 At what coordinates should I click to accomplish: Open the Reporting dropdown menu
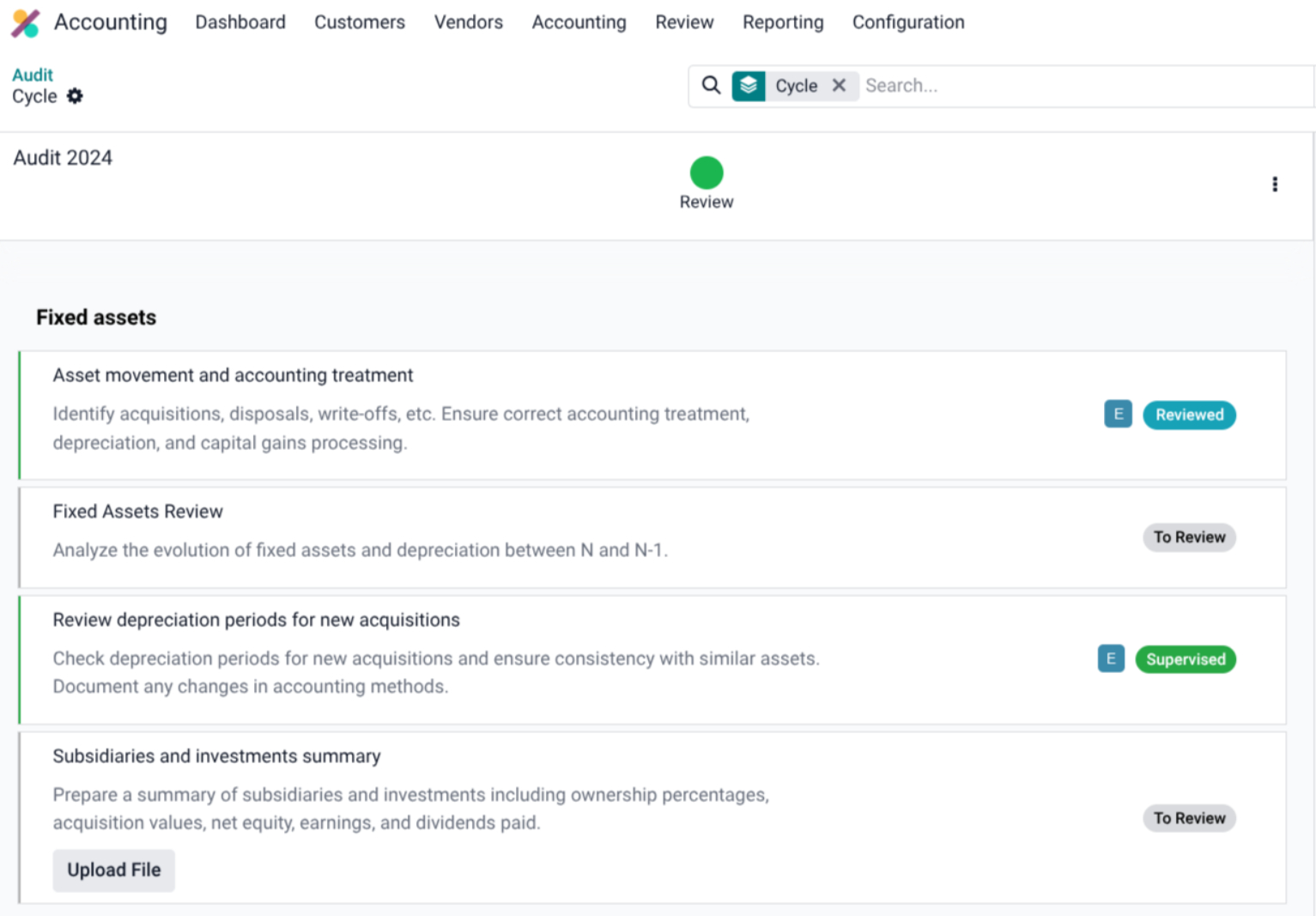782,22
